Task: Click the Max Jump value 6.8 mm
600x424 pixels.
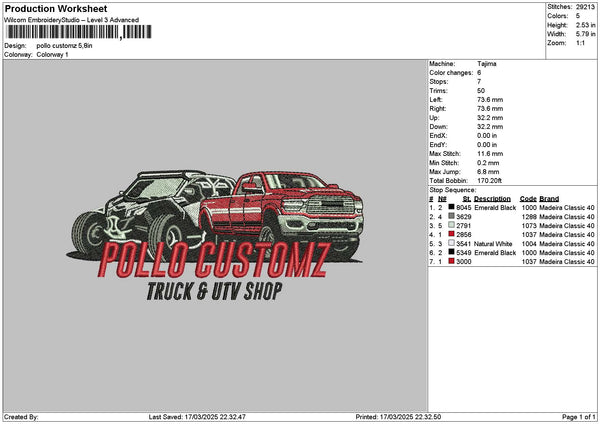Action: pyautogui.click(x=488, y=172)
